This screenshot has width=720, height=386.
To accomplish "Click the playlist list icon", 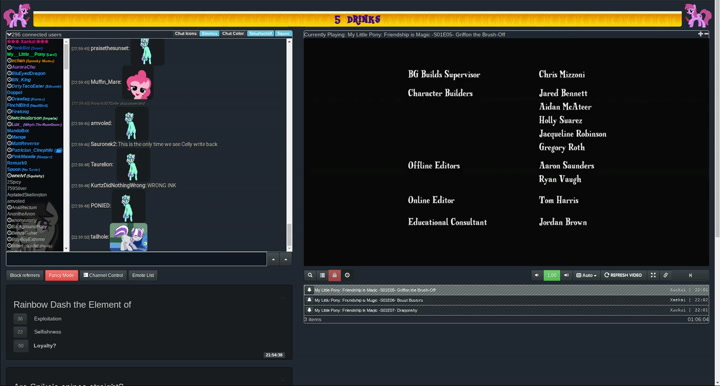I will pos(322,275).
